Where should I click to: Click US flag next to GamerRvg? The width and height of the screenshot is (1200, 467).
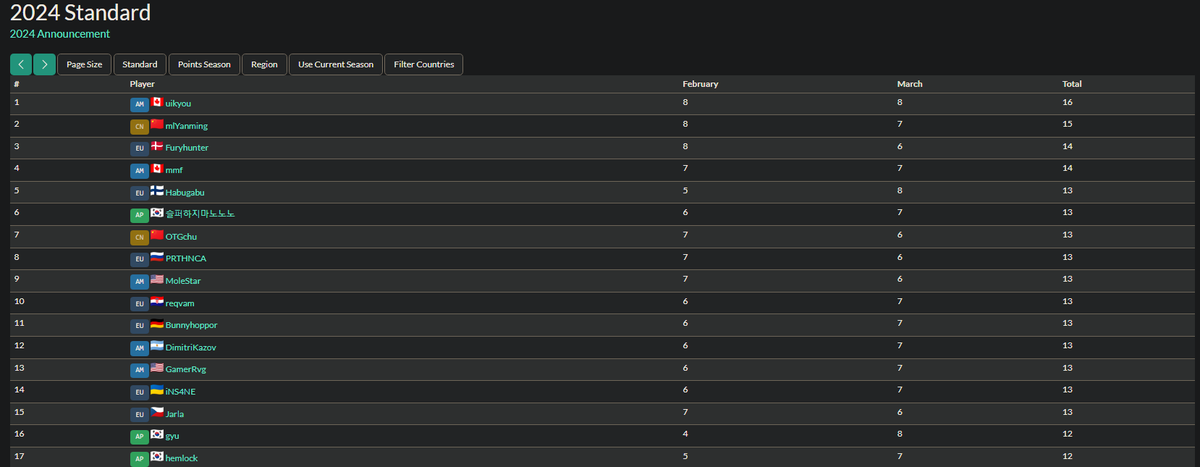tap(157, 368)
